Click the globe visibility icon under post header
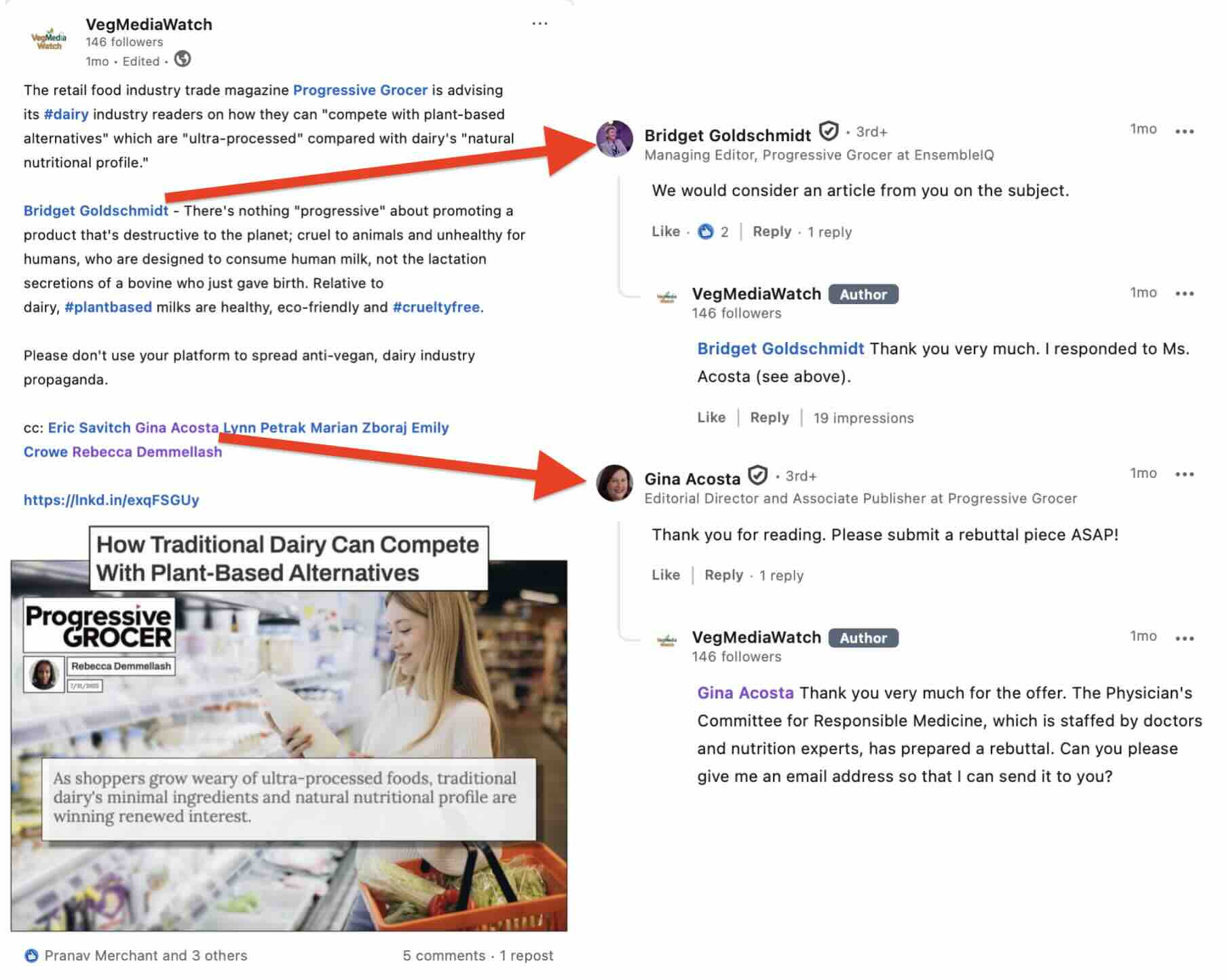This screenshot has width=1227, height=980. 183,60
